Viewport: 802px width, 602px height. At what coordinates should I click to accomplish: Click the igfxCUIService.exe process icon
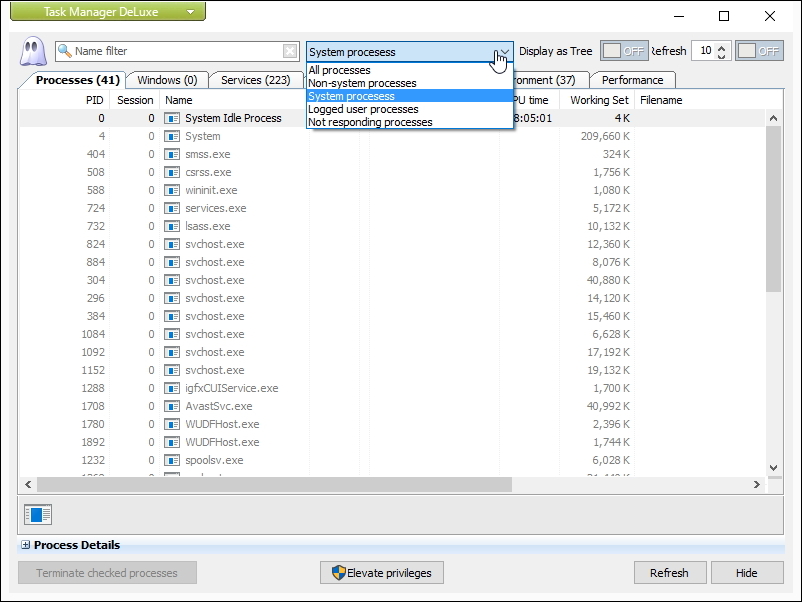172,388
